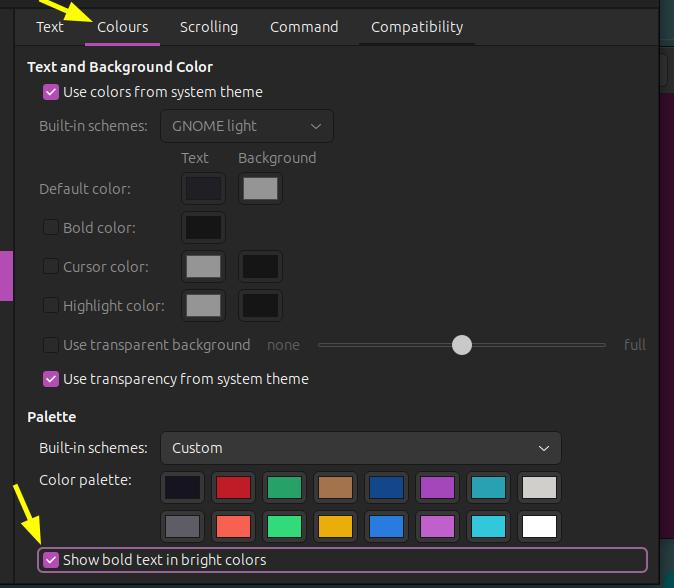
Task: Open the Cursor color text swatch
Action: coord(203,267)
